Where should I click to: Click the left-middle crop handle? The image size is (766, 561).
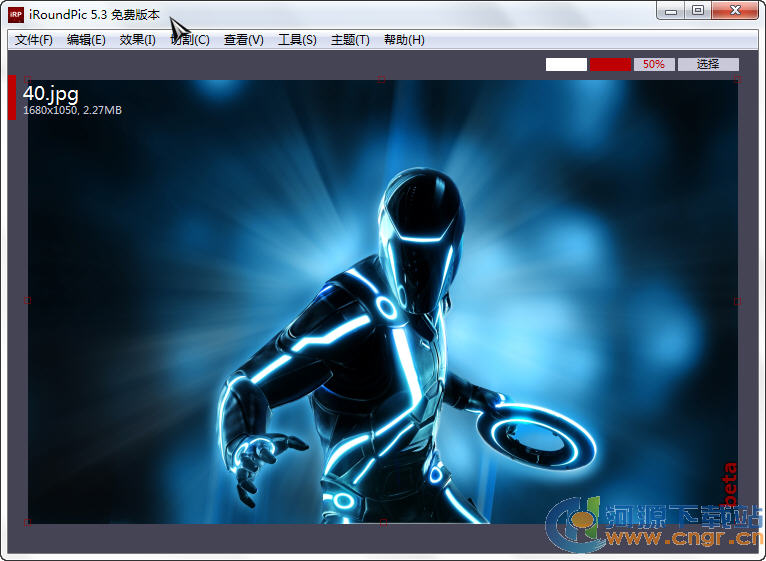pyautogui.click(x=27, y=301)
